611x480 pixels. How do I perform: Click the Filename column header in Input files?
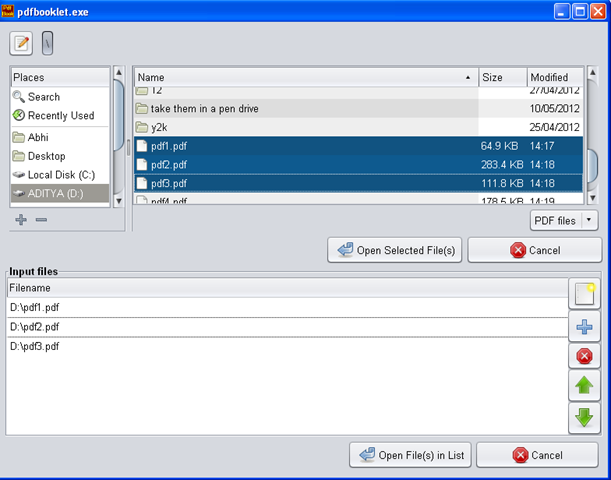tap(288, 288)
